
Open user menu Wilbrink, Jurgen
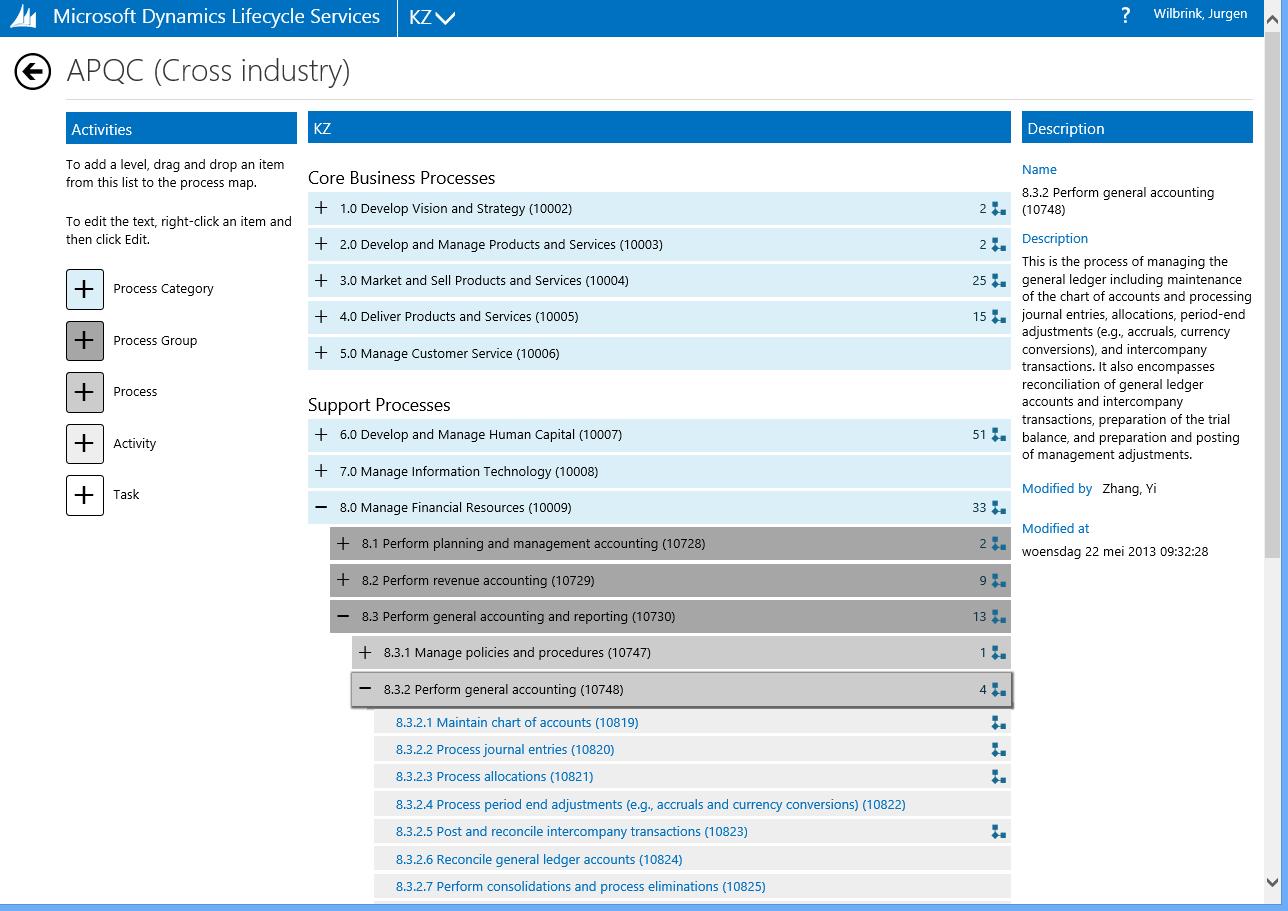pos(1200,14)
